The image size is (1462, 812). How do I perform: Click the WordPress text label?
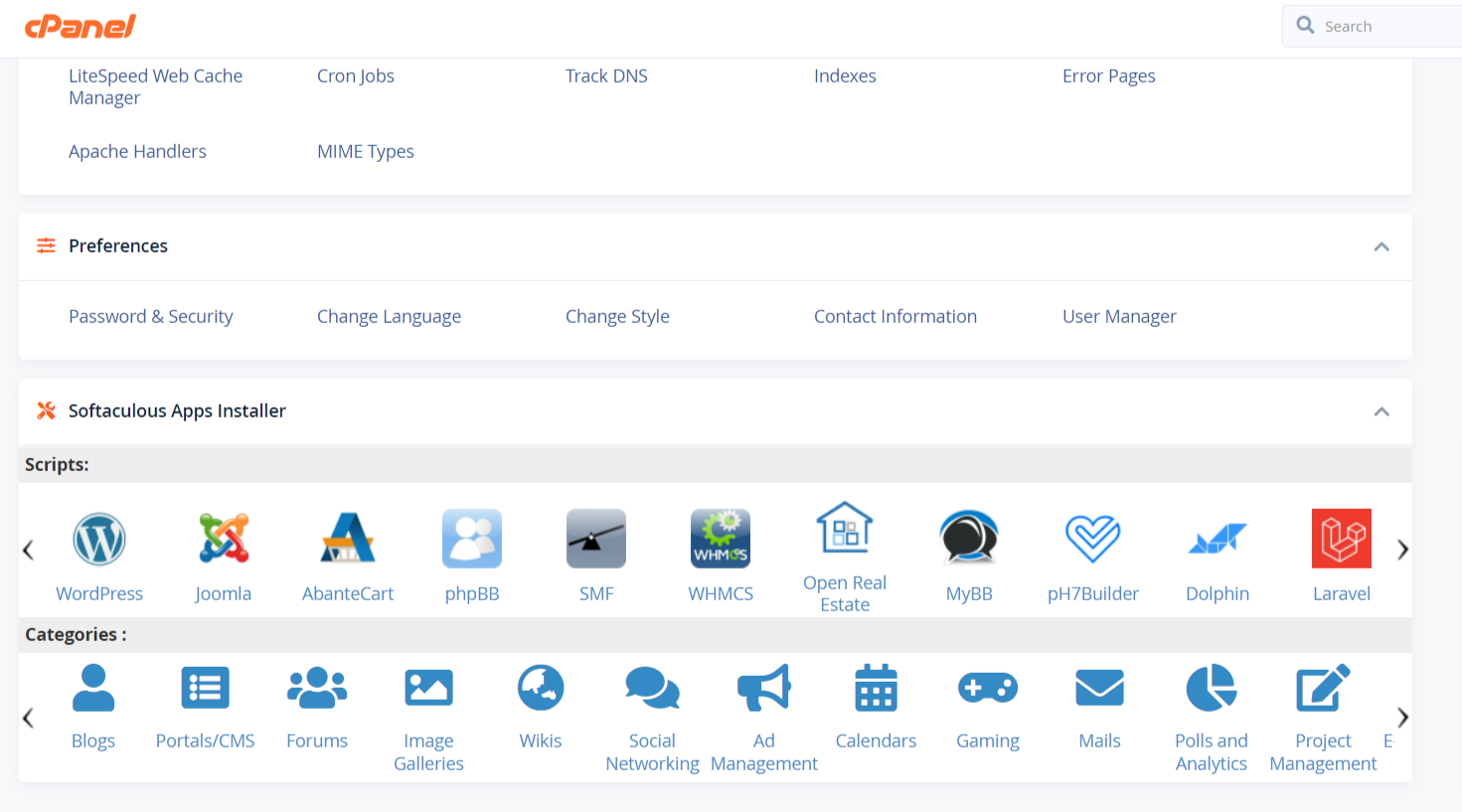pos(99,593)
